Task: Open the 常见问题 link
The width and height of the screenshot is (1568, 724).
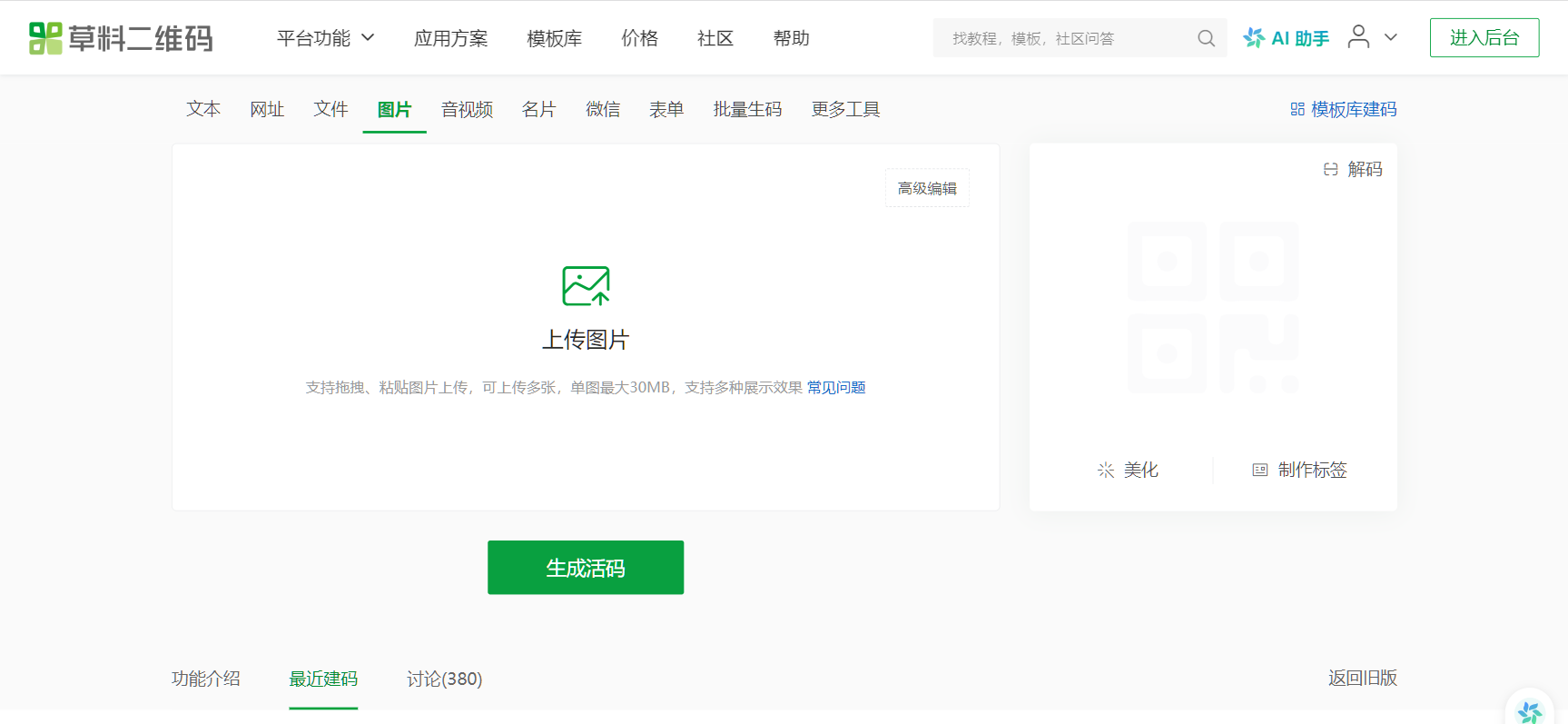Action: pos(836,388)
